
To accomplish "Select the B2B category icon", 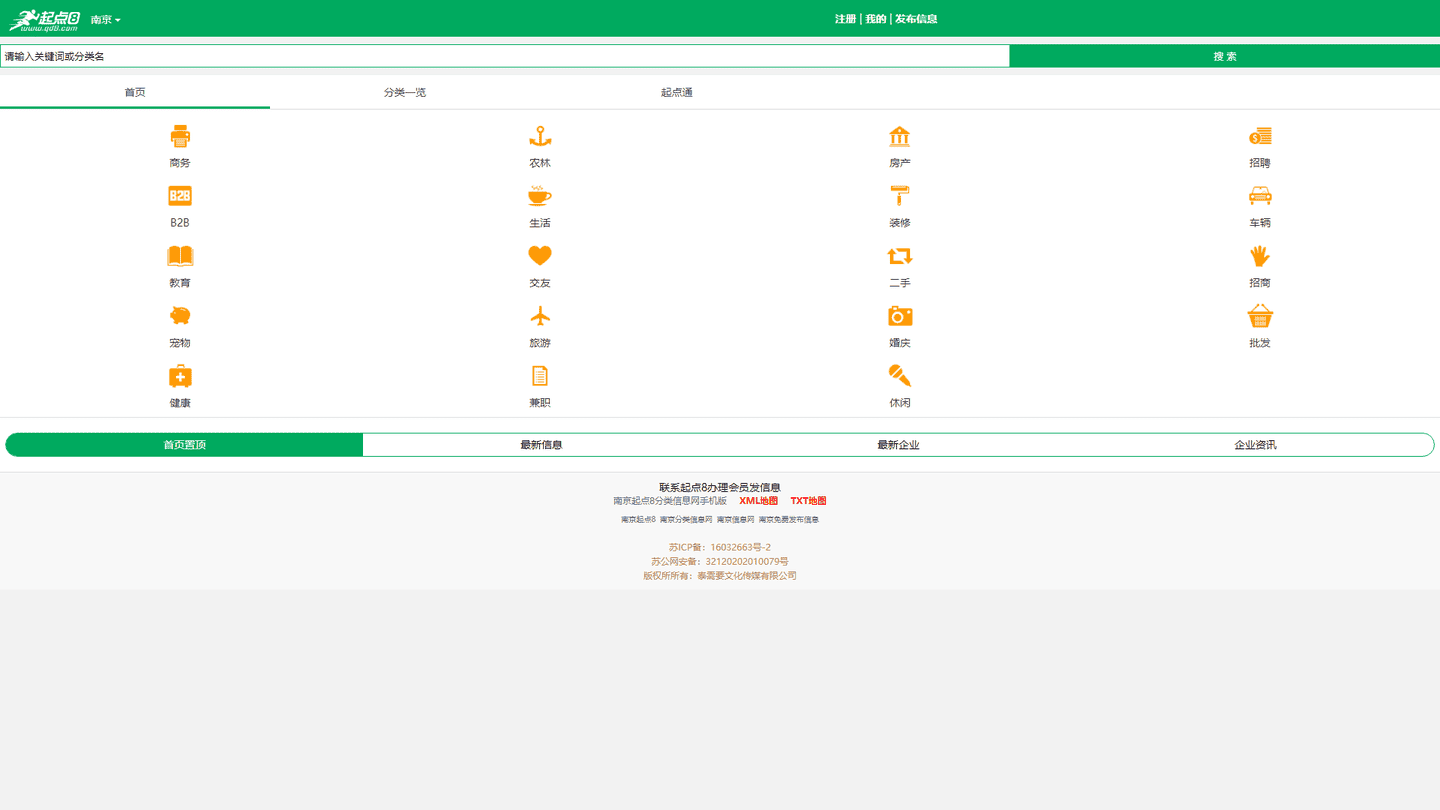I will click(180, 196).
